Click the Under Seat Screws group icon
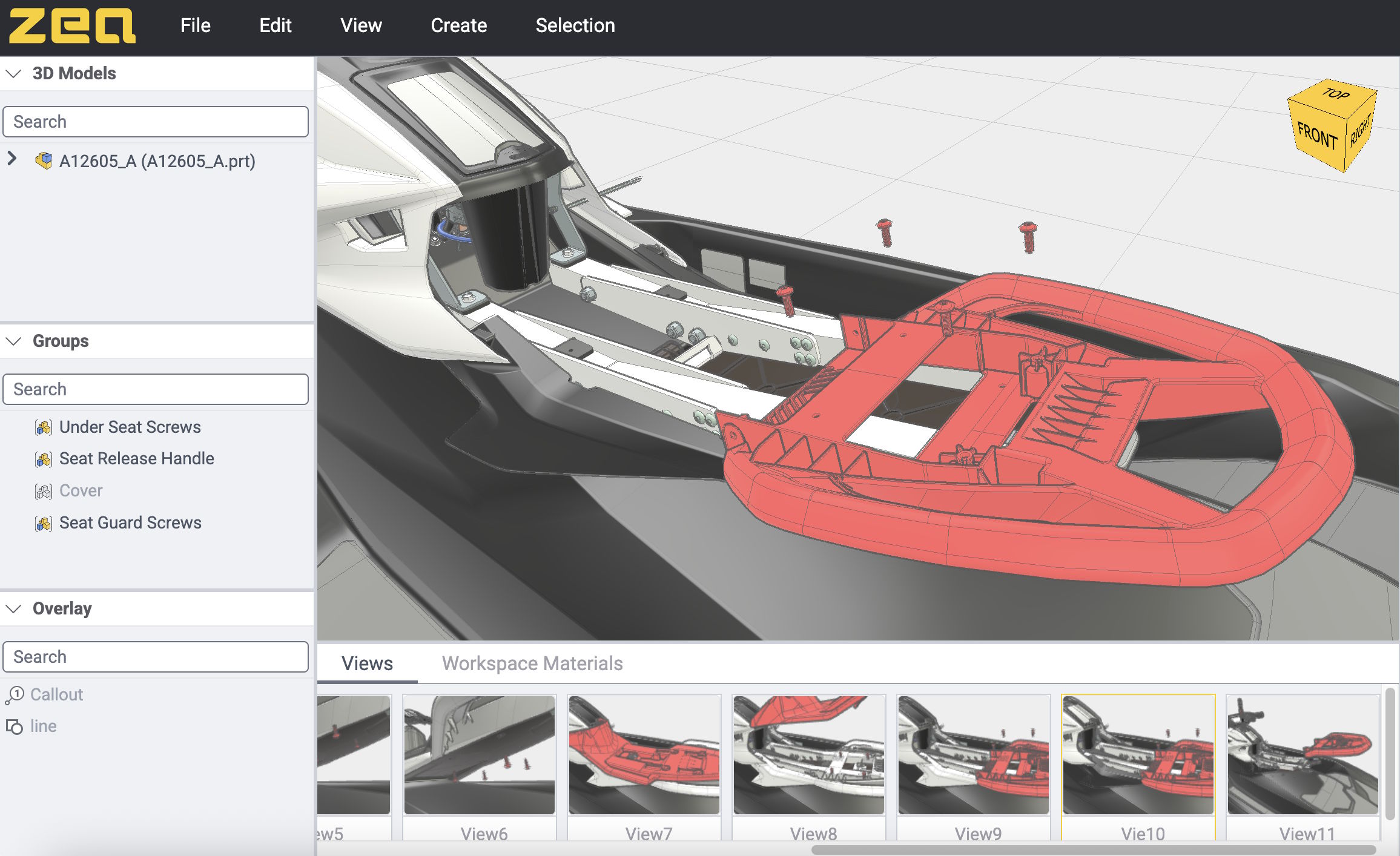This screenshot has height=856, width=1400. point(44,427)
